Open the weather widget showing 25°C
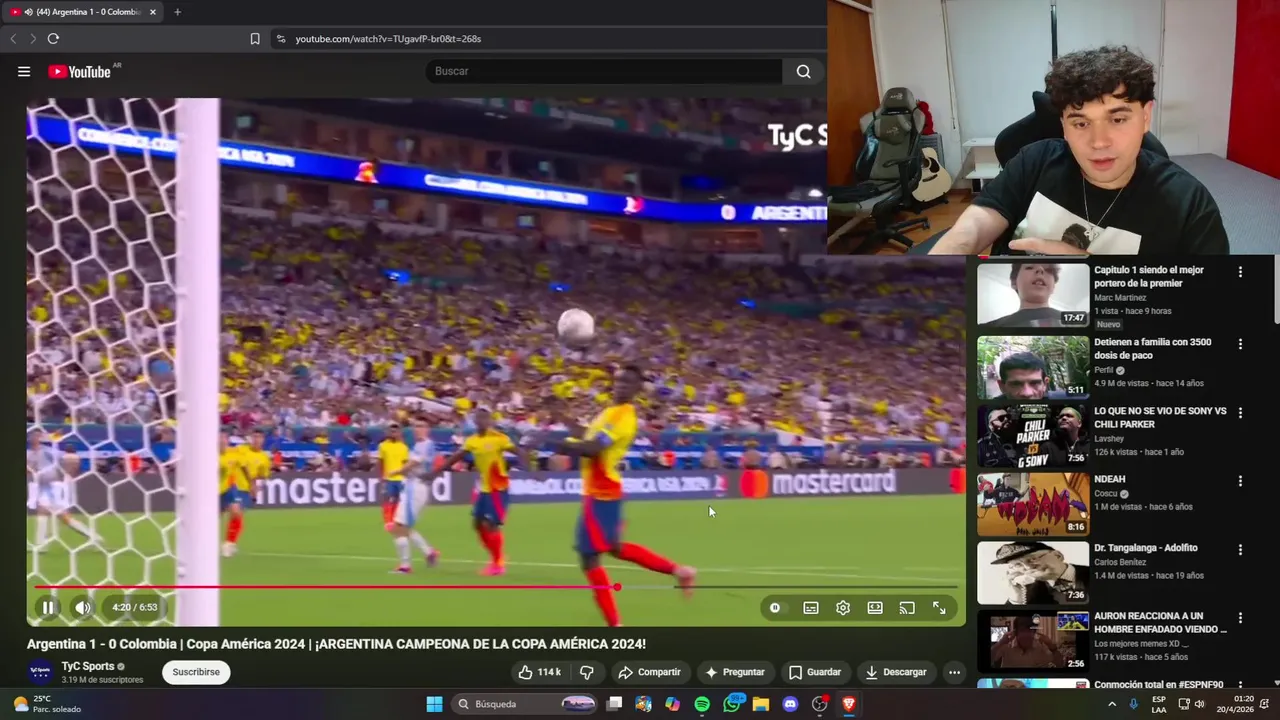 click(46, 704)
